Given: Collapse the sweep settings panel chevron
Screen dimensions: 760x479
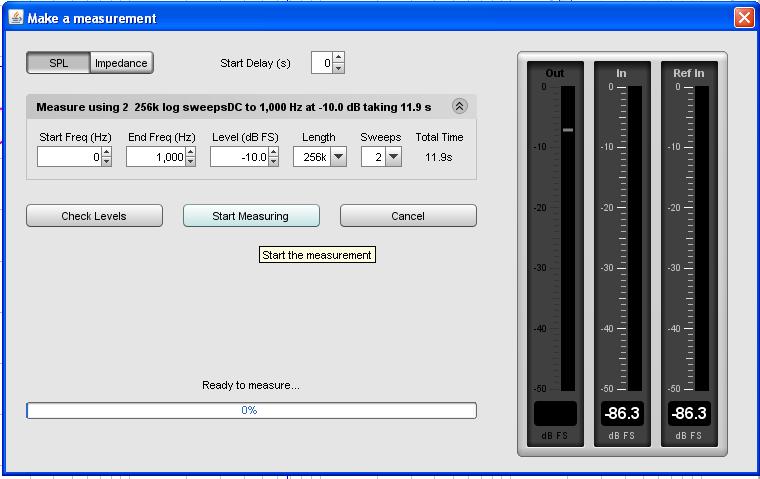Looking at the screenshot, I should 459,106.
